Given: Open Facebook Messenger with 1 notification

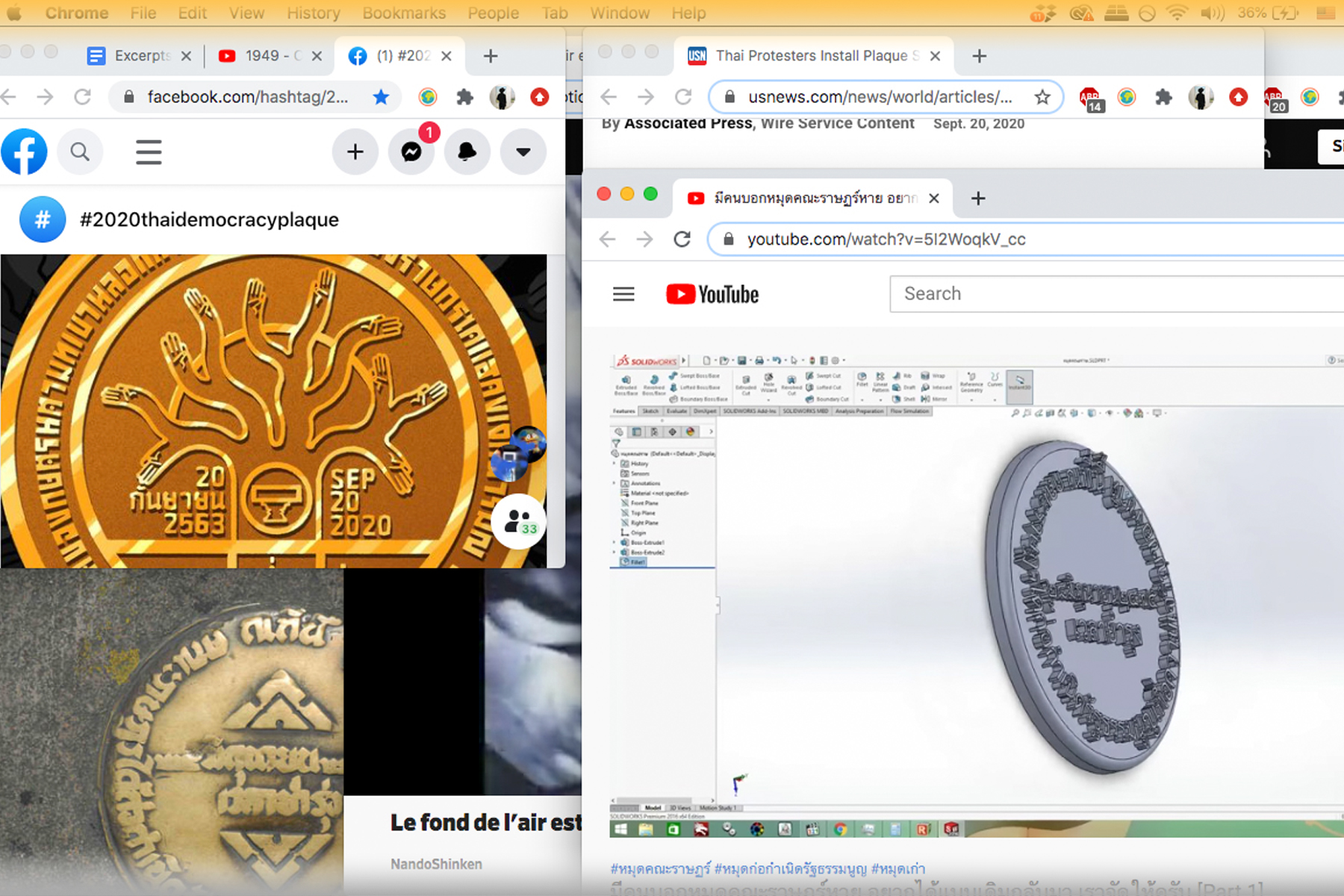Looking at the screenshot, I should pyautogui.click(x=411, y=152).
